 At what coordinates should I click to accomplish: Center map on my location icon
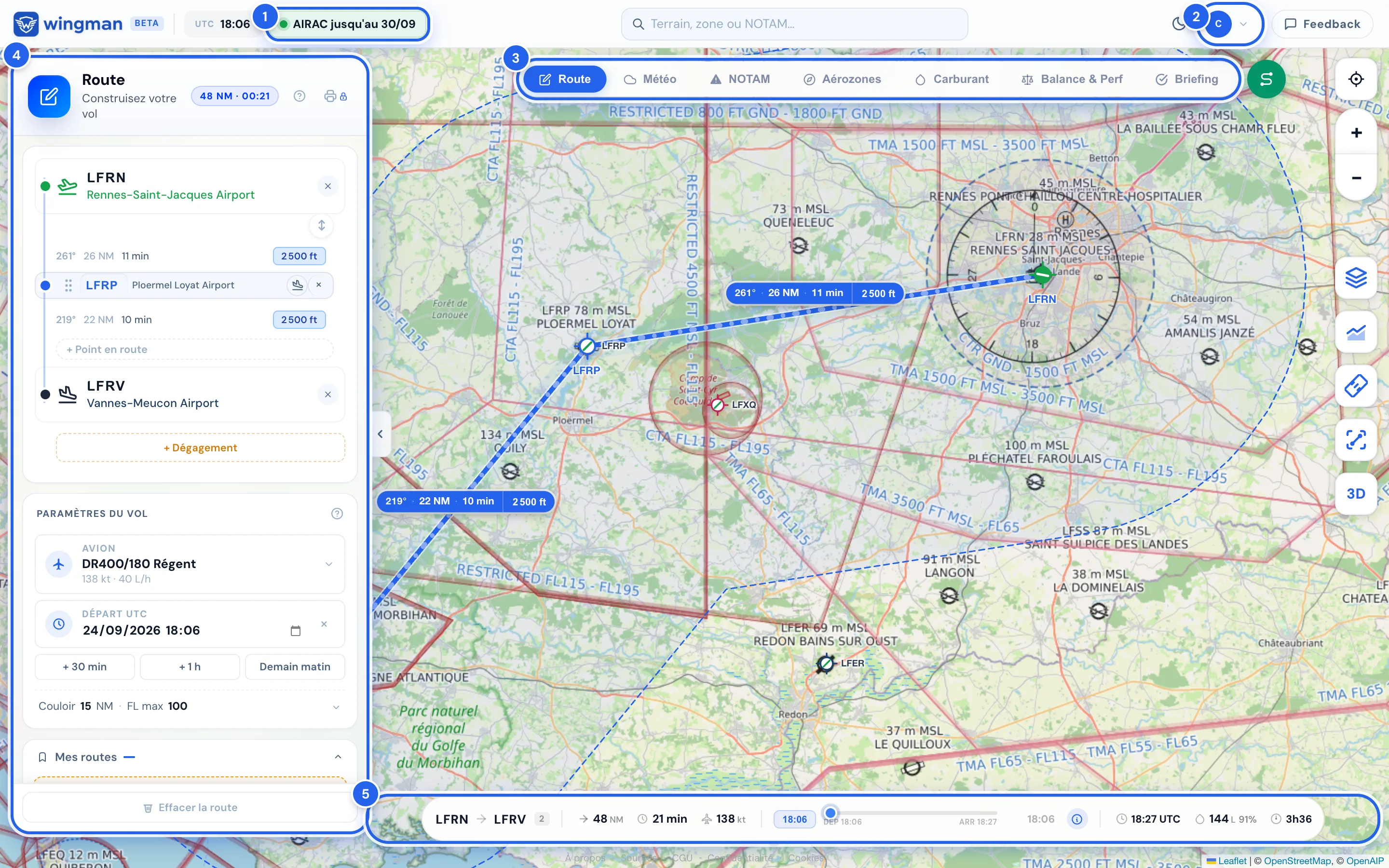click(1356, 79)
